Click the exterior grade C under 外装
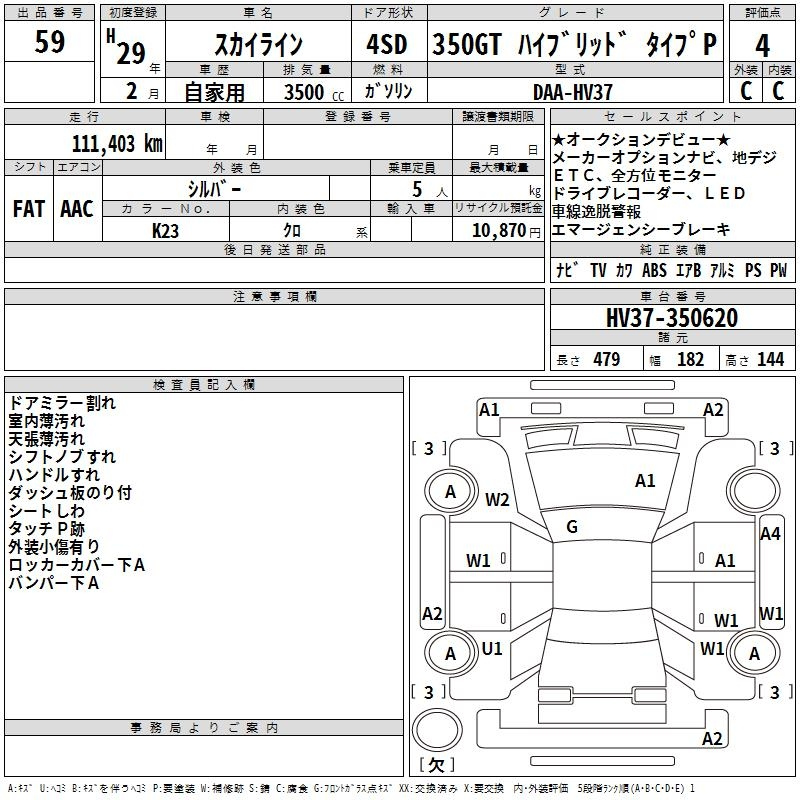This screenshot has width=800, height=800. tap(745, 90)
